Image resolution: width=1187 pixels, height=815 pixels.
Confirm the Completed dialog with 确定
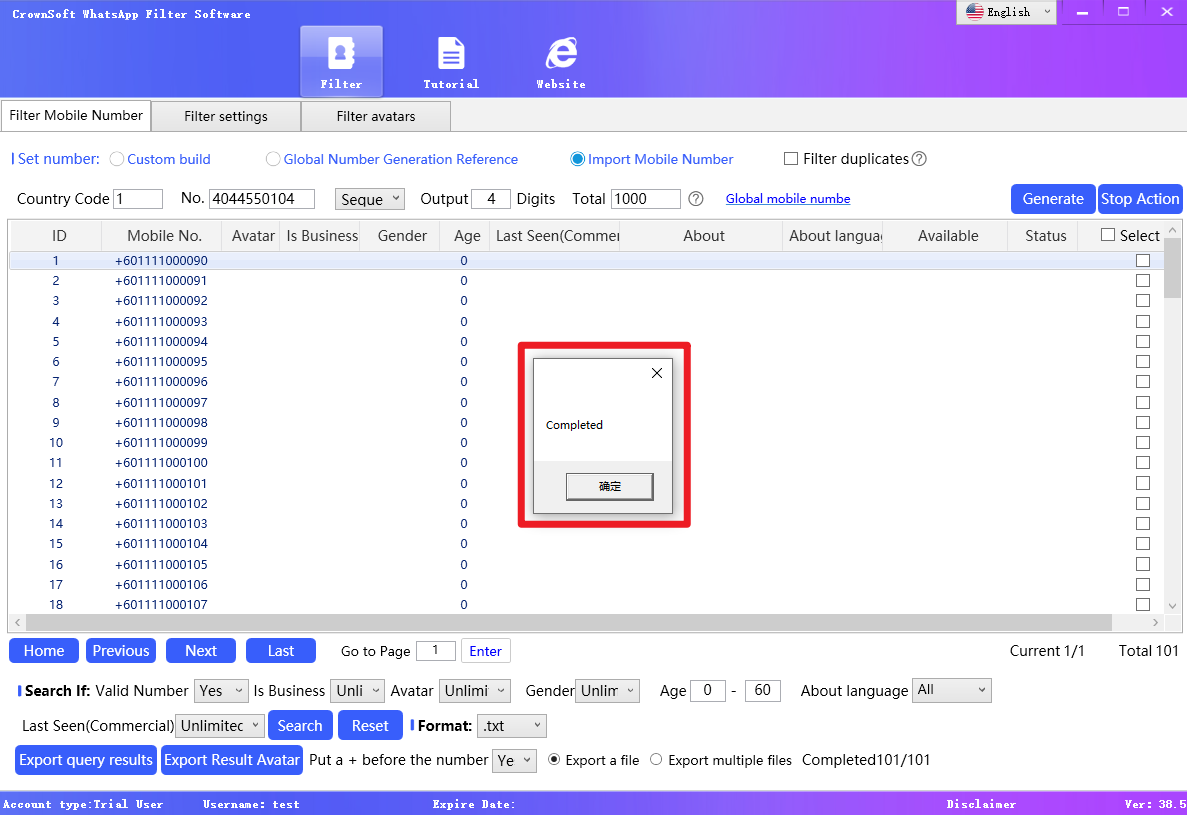pyautogui.click(x=609, y=487)
